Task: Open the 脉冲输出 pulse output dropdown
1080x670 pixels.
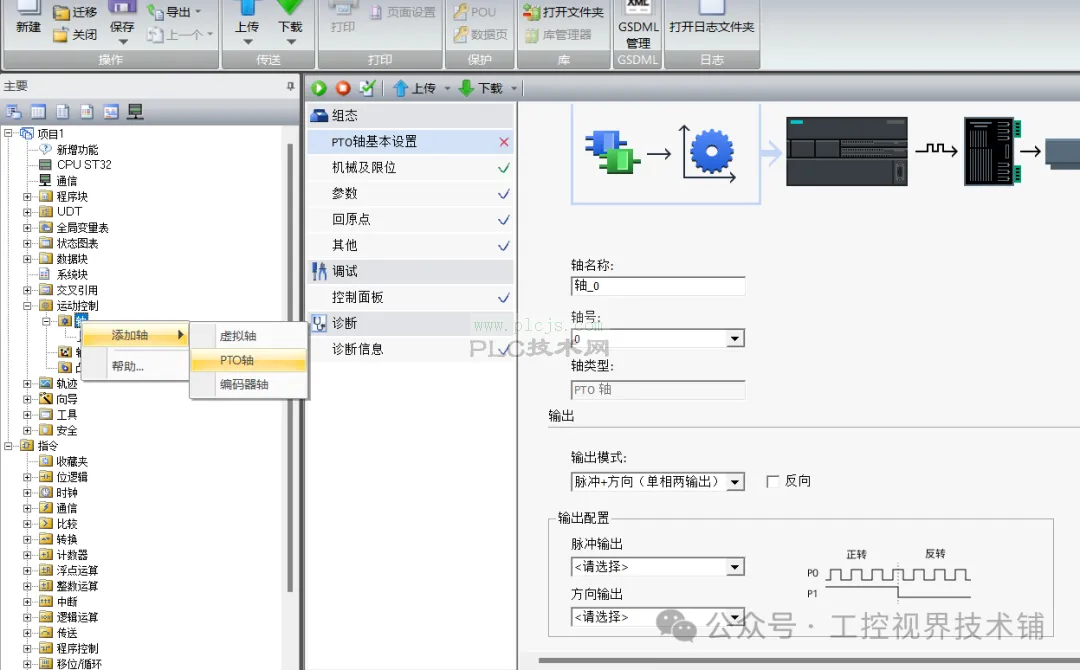Action: tap(735, 567)
